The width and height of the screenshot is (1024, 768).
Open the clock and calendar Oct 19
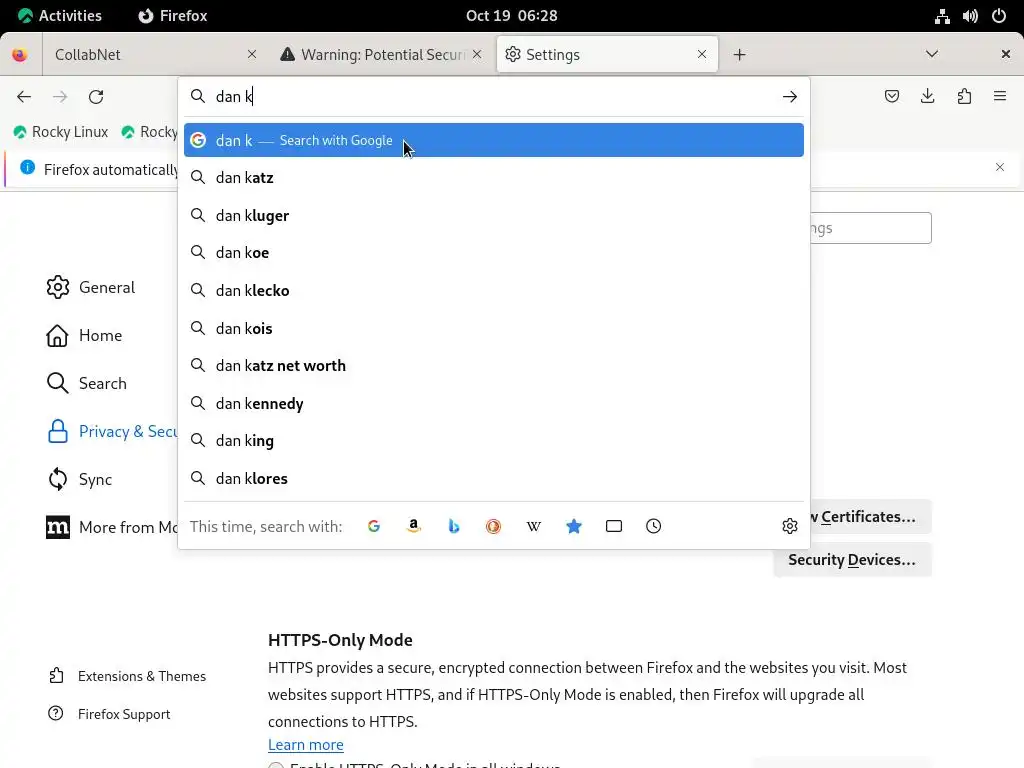(511, 16)
